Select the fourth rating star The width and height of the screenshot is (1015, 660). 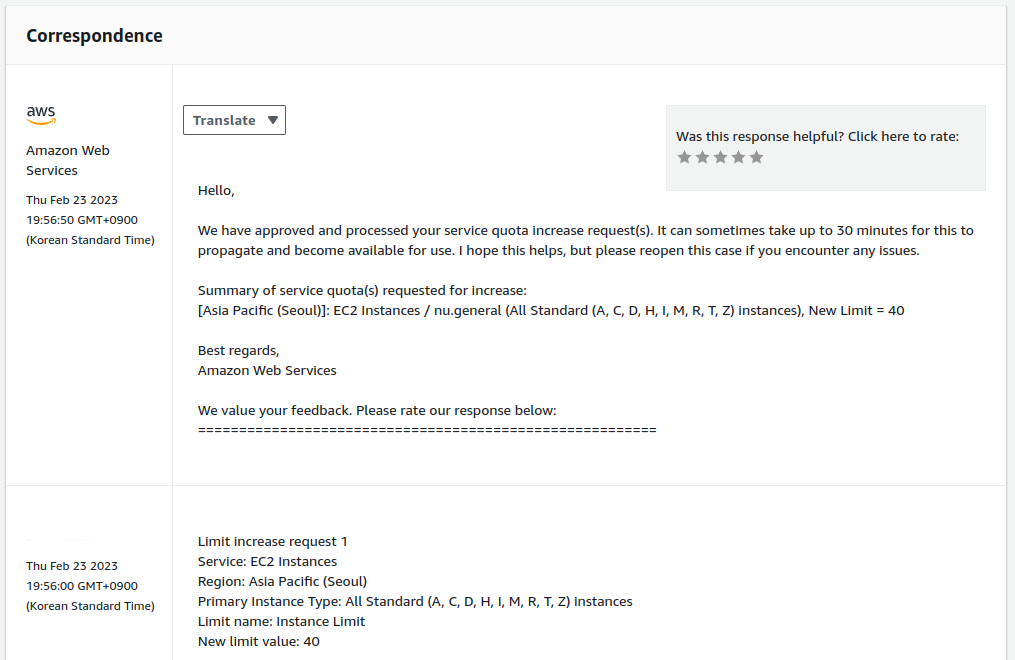pos(739,157)
